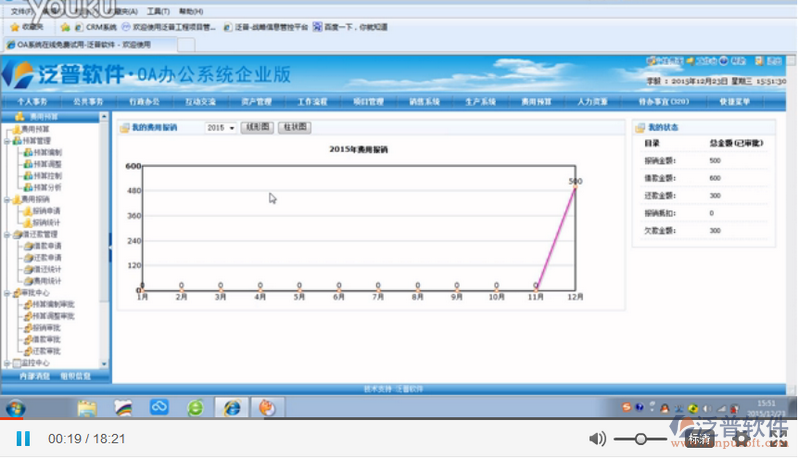
Task: Open 报销申请 in sidebar tree
Action: (x=46, y=211)
